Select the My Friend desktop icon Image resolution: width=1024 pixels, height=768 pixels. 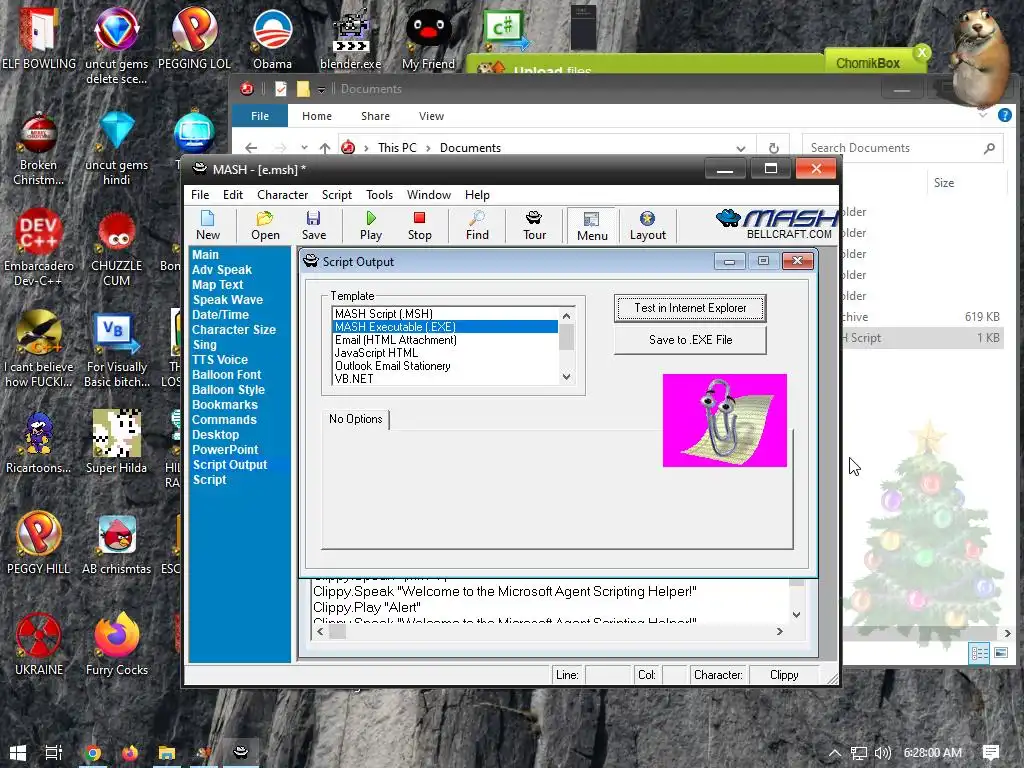[x=428, y=38]
